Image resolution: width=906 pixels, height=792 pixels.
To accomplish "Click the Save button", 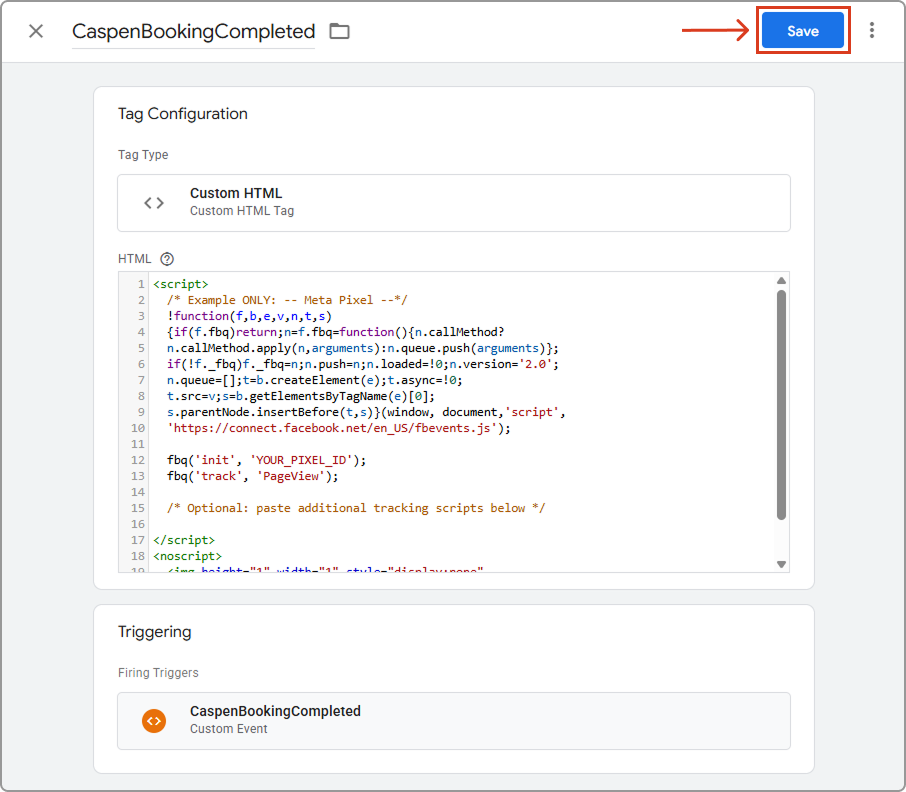I will coord(802,31).
